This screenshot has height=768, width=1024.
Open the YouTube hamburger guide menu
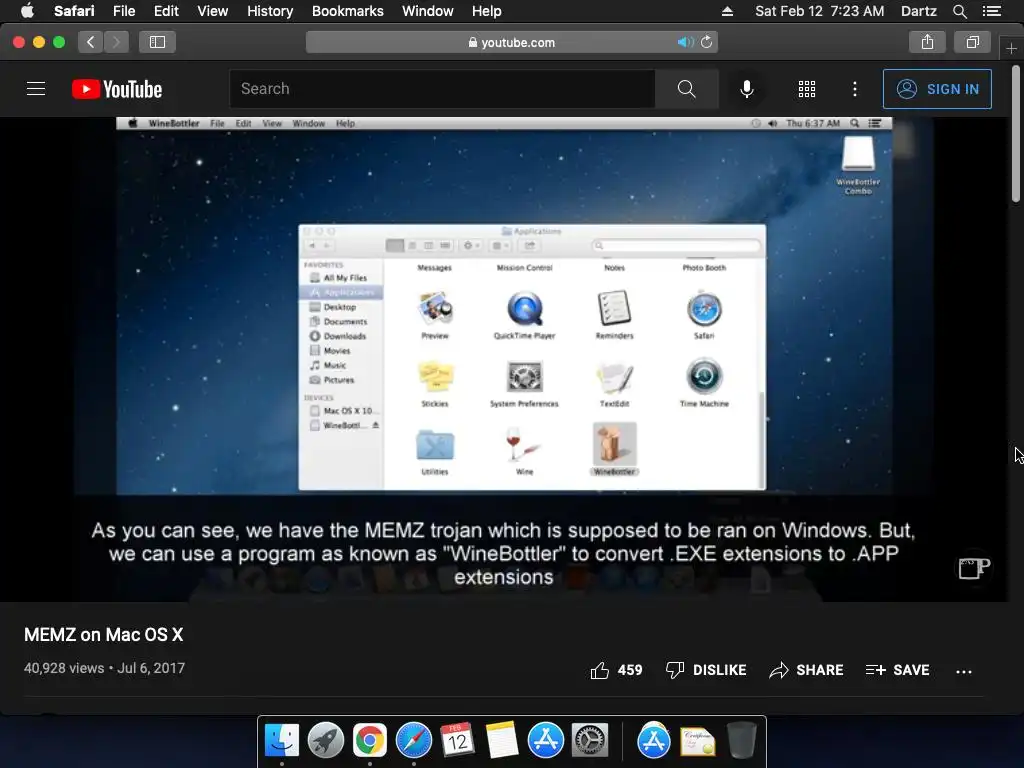[36, 89]
